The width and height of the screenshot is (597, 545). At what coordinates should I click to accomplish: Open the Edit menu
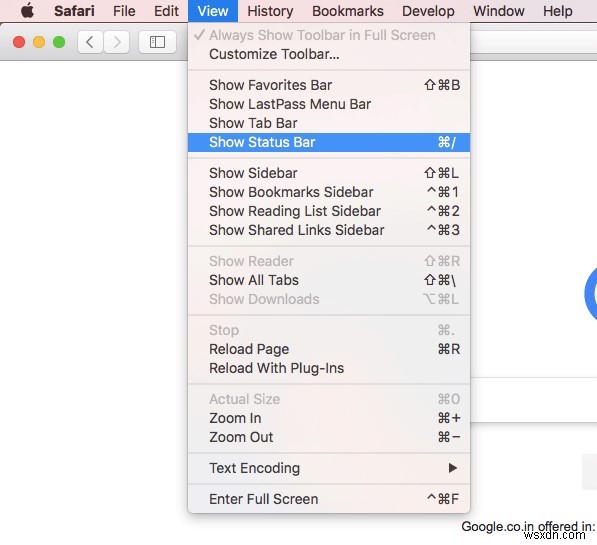(x=166, y=11)
